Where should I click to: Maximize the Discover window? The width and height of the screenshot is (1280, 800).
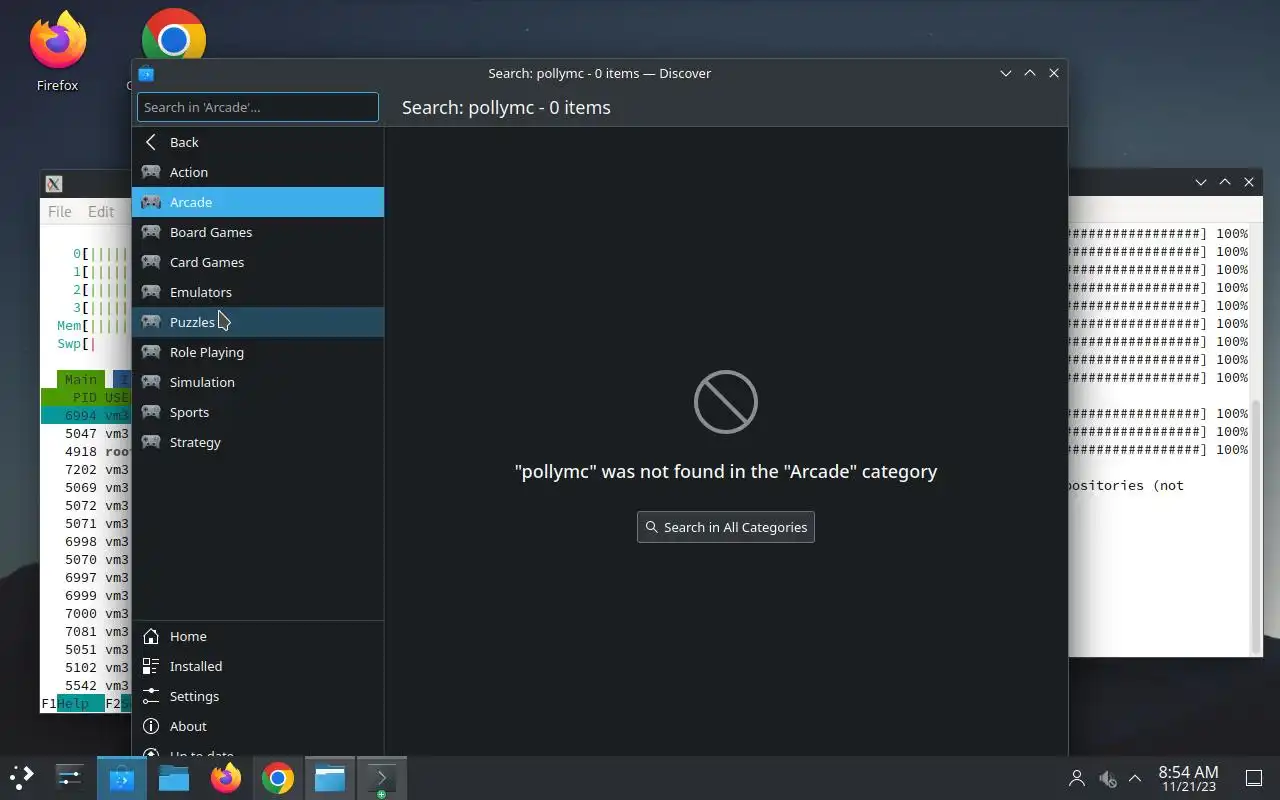pyautogui.click(x=1030, y=73)
